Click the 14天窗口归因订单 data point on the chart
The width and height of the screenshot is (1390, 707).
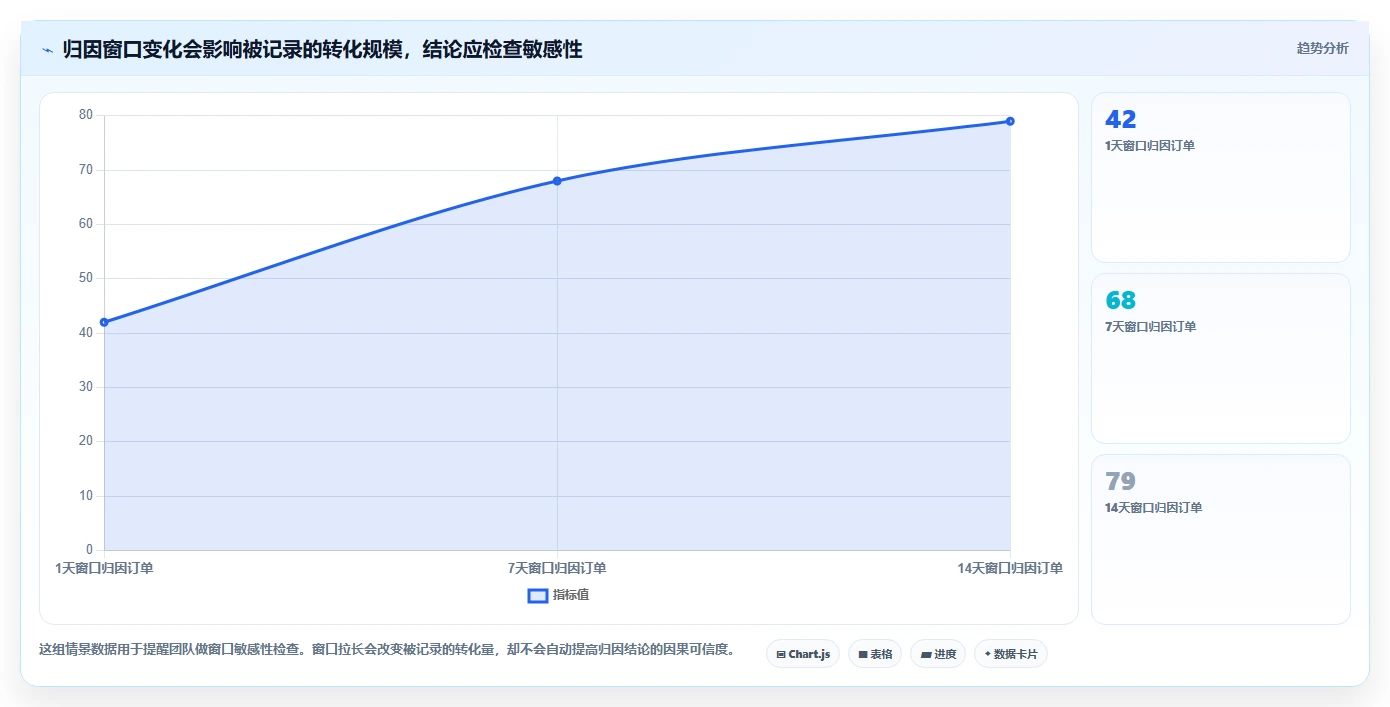pyautogui.click(x=1010, y=121)
